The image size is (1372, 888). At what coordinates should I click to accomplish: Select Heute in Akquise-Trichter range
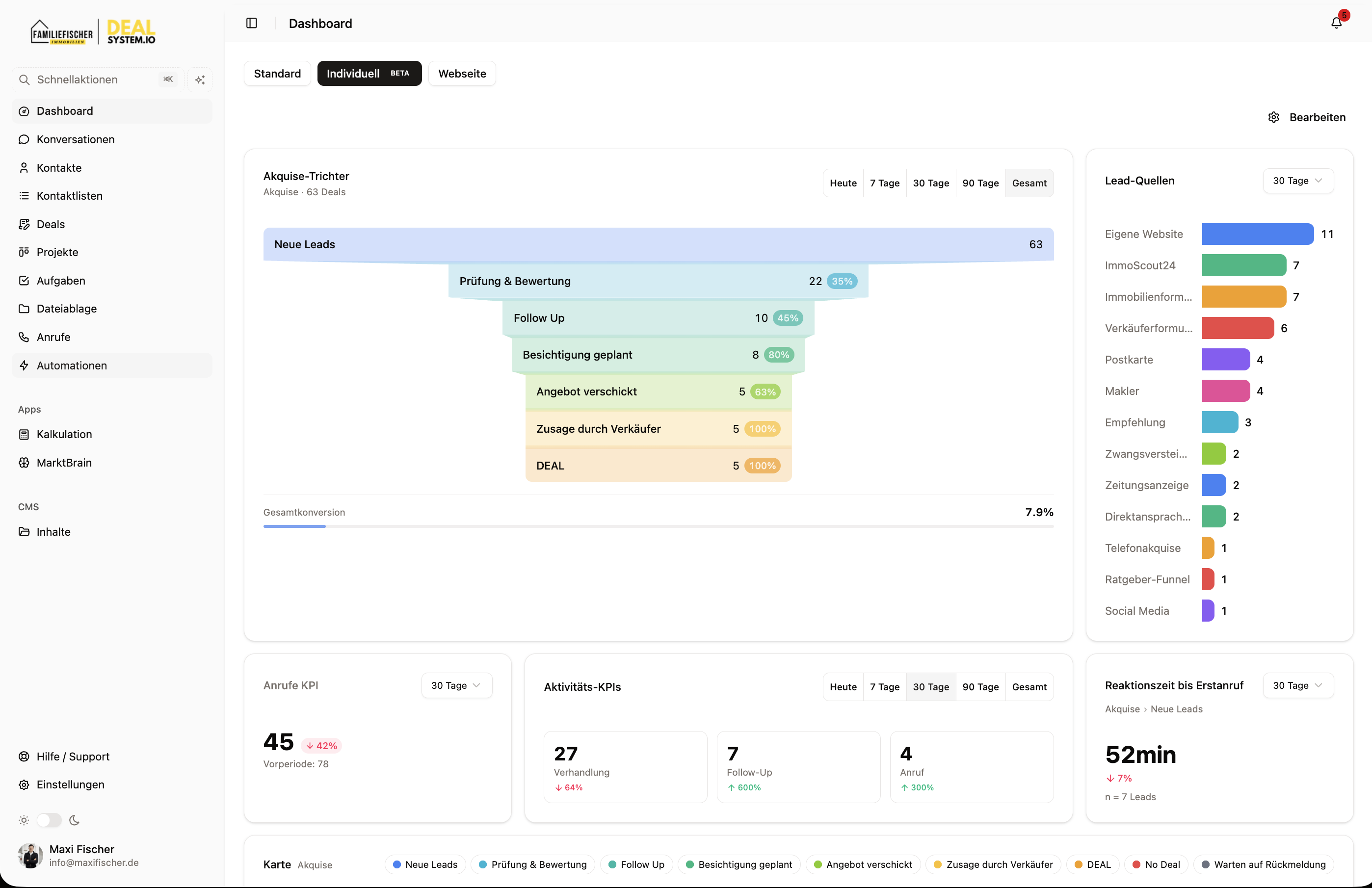click(843, 183)
